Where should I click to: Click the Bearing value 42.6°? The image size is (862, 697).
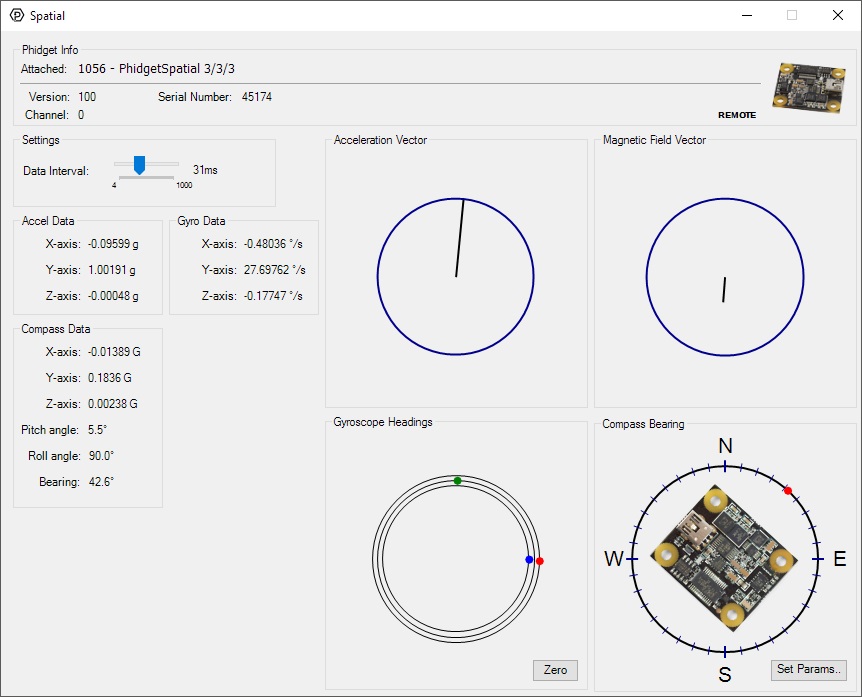[102, 482]
